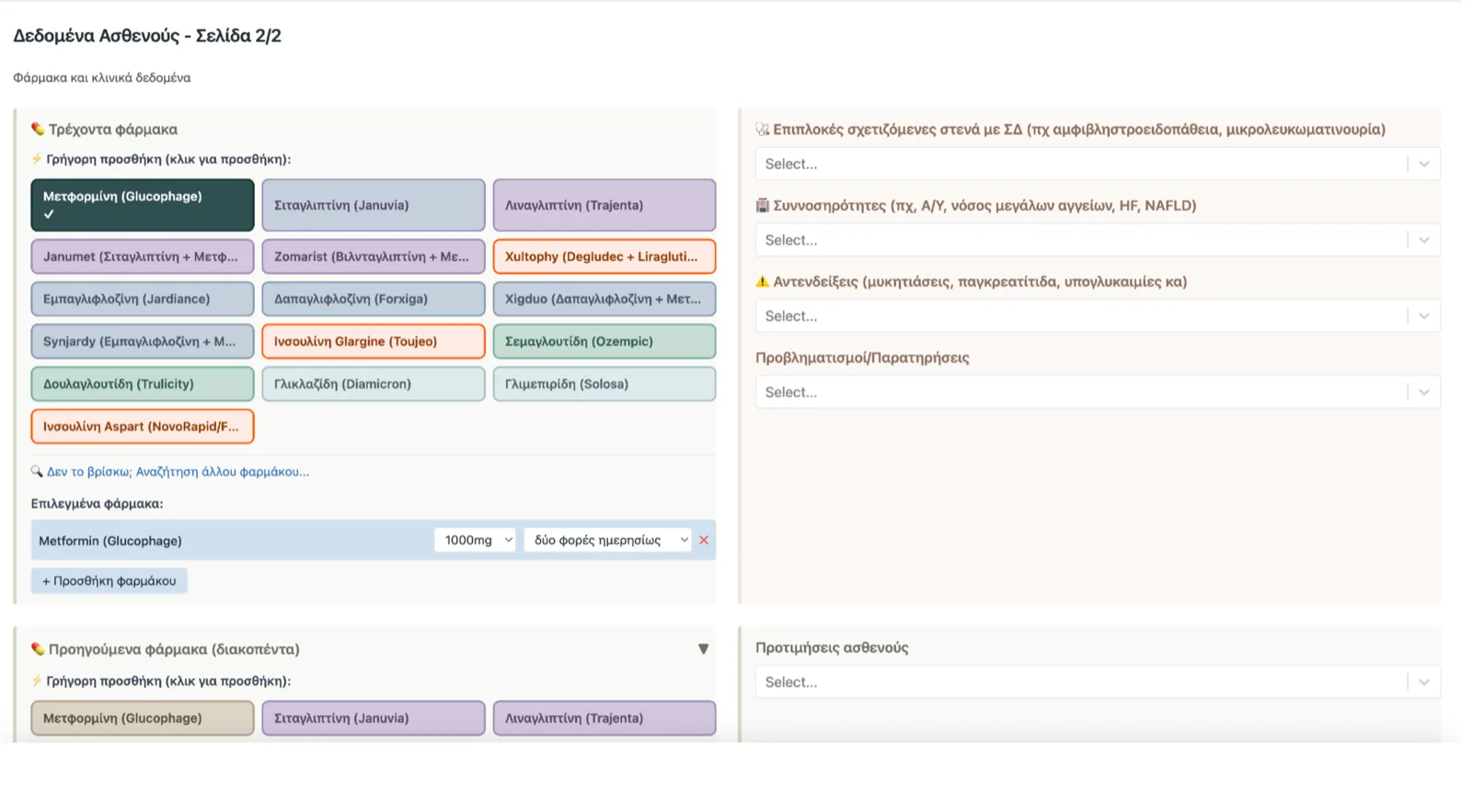
Task: Select Σεμαγλουτίδη (Ozempic)
Action: [604, 341]
